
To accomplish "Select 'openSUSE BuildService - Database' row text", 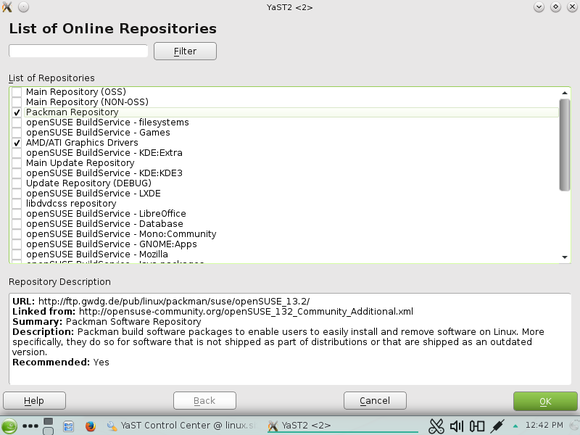I will pyautogui.click(x=105, y=224).
